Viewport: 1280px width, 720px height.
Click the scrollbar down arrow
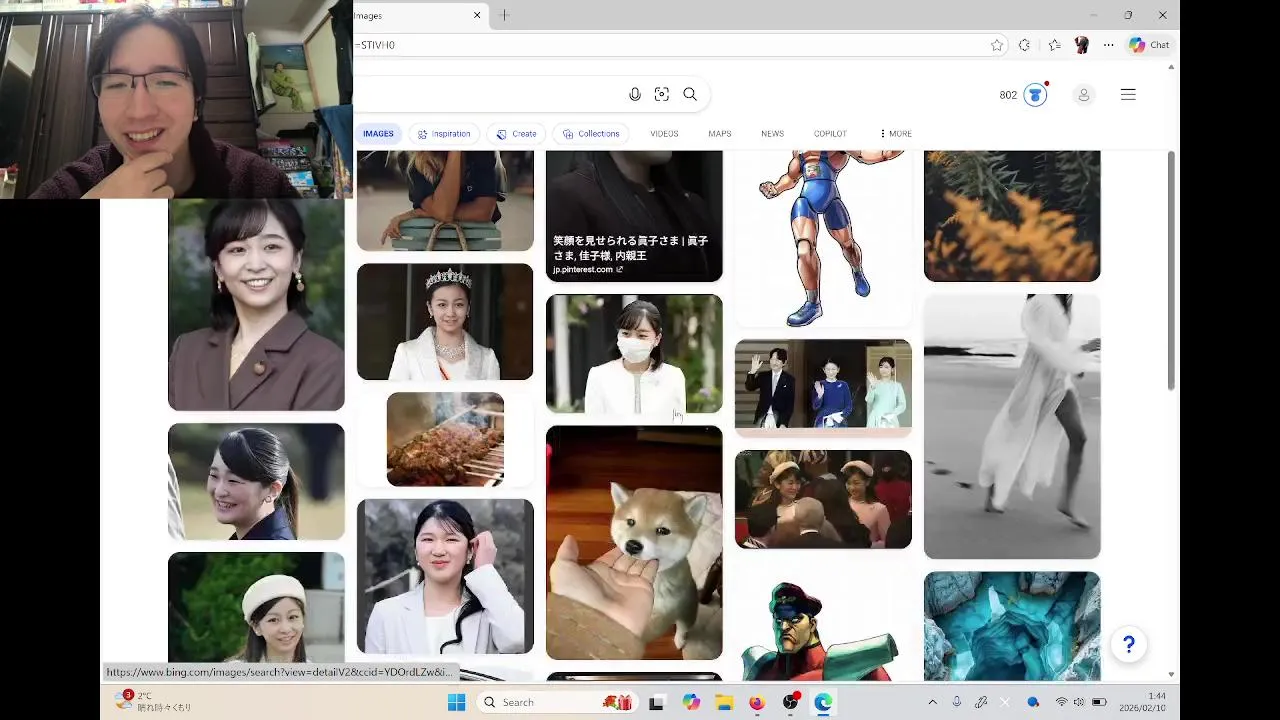point(1172,675)
